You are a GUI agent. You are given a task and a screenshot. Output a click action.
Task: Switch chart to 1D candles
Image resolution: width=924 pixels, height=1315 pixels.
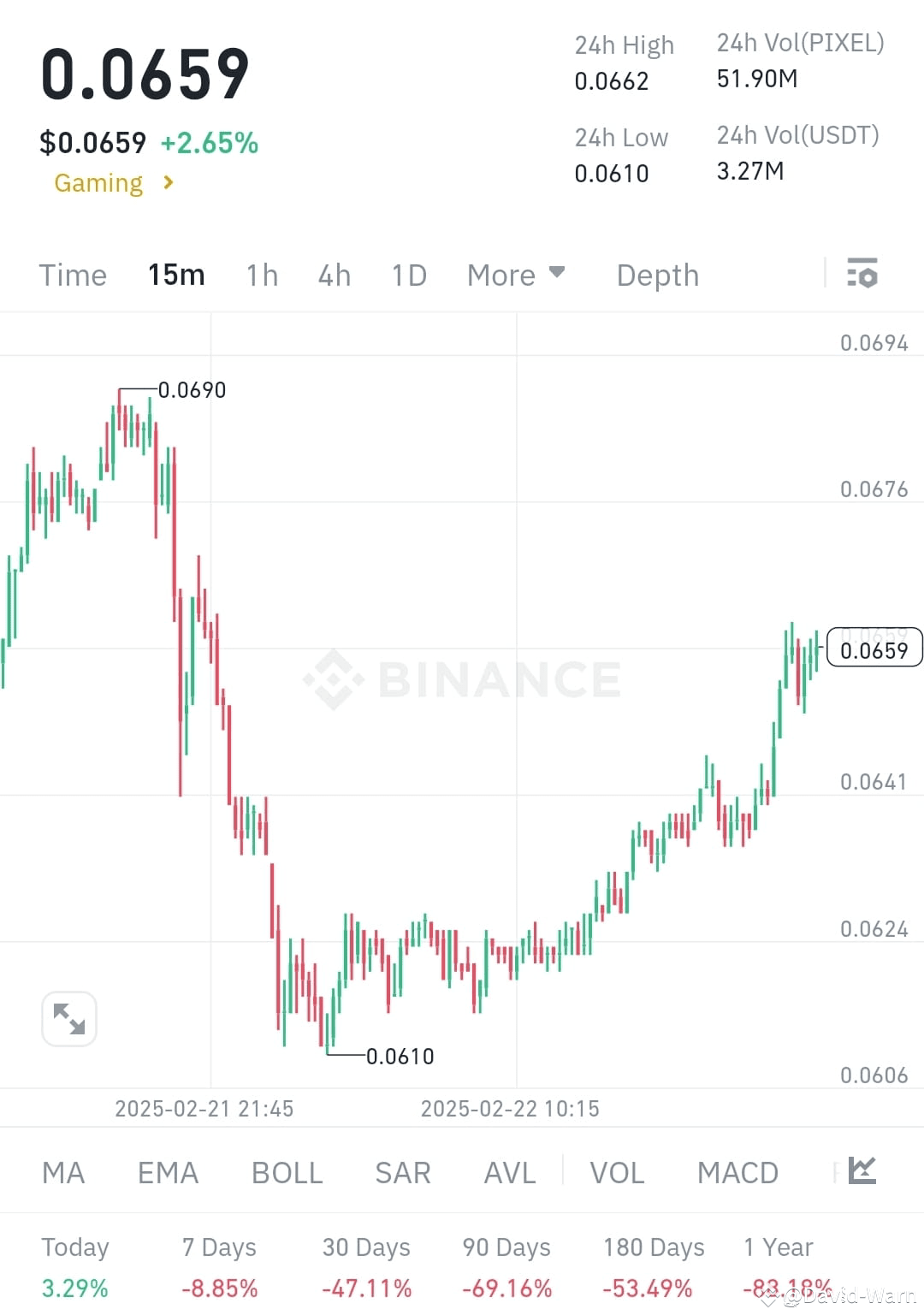pos(408,275)
